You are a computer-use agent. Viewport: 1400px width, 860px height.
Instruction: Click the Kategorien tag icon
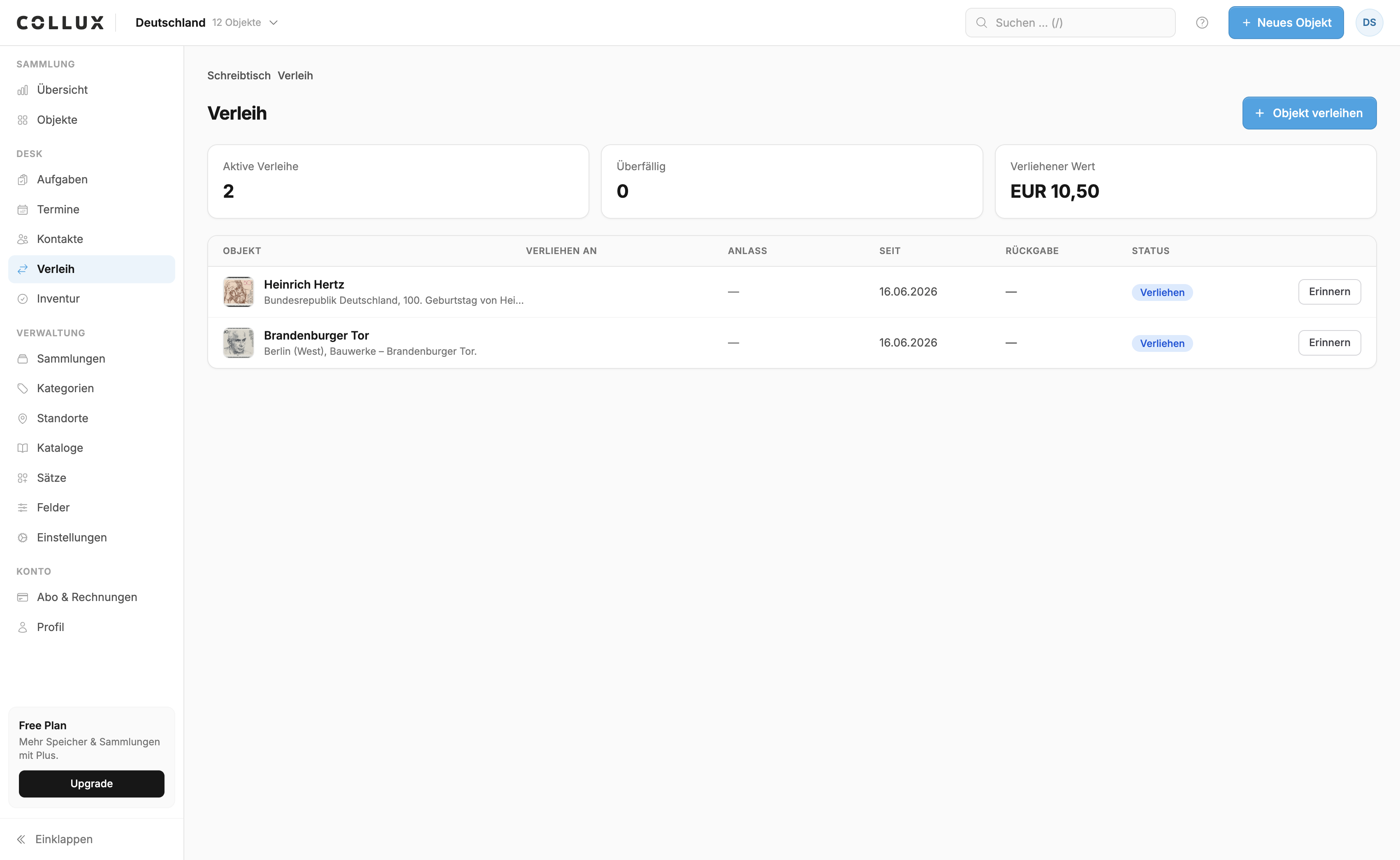tap(23, 388)
